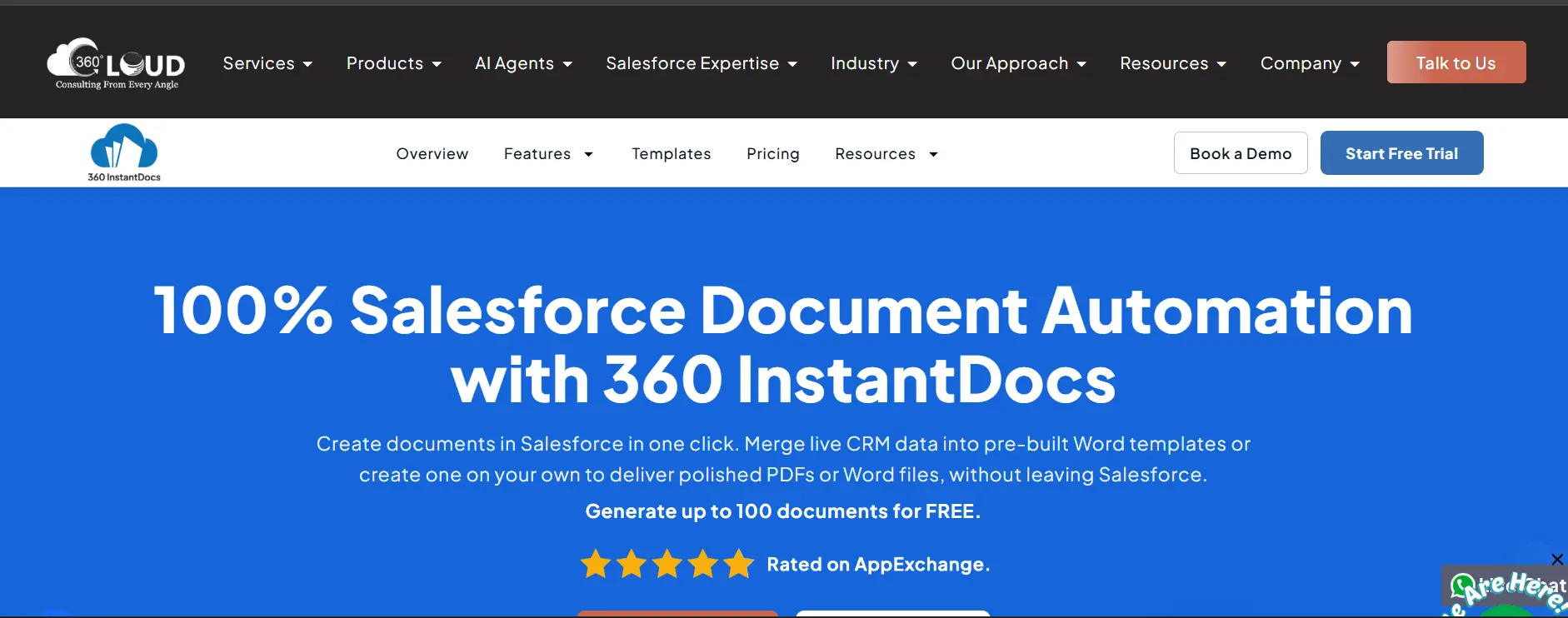Click the '100% Salesforce Document Automation' headline
The height and width of the screenshot is (618, 1568).
click(x=783, y=311)
